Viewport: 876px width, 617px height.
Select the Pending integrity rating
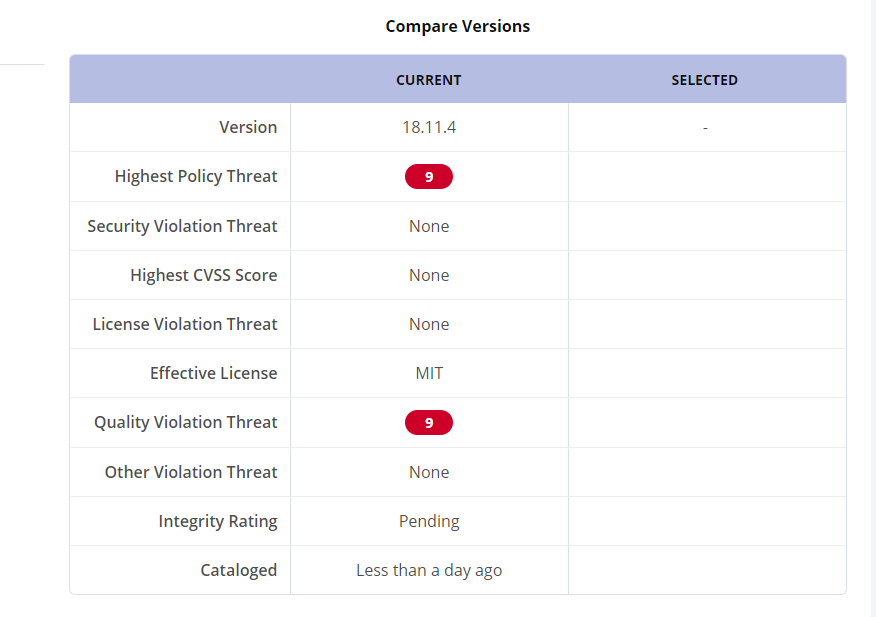coord(428,520)
